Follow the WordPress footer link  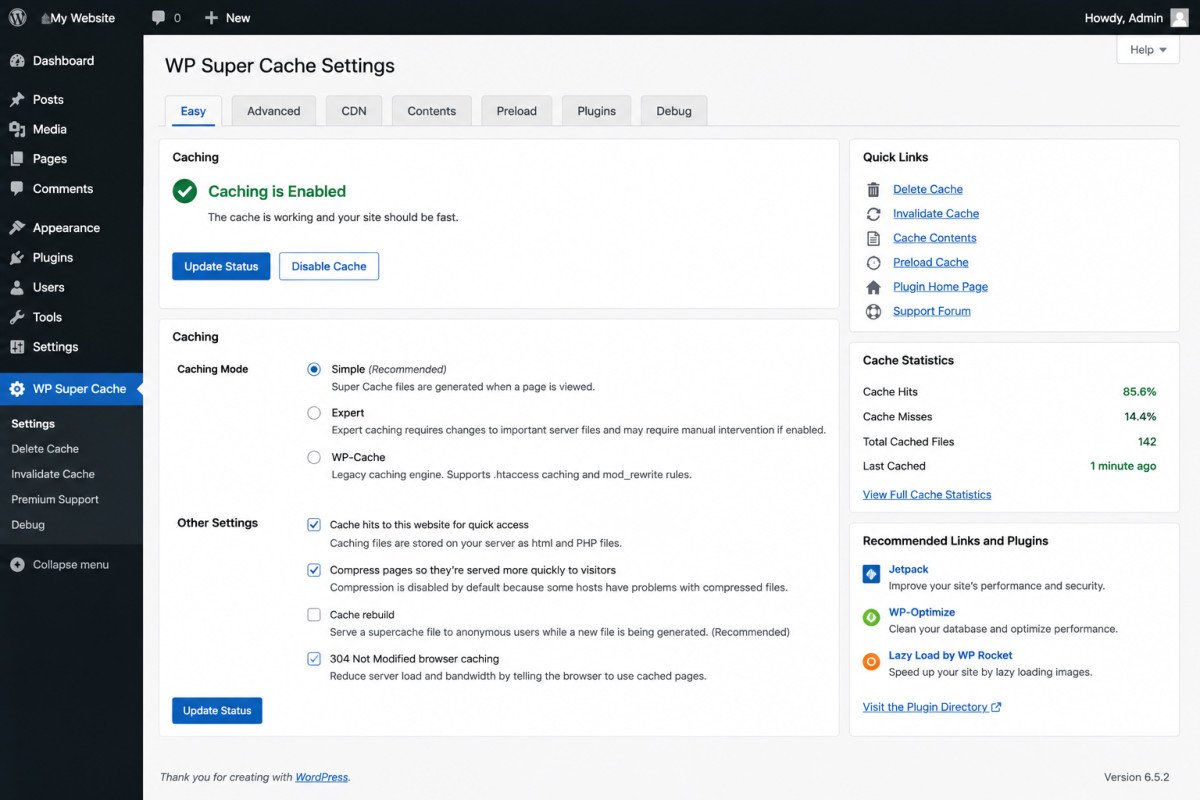point(322,777)
